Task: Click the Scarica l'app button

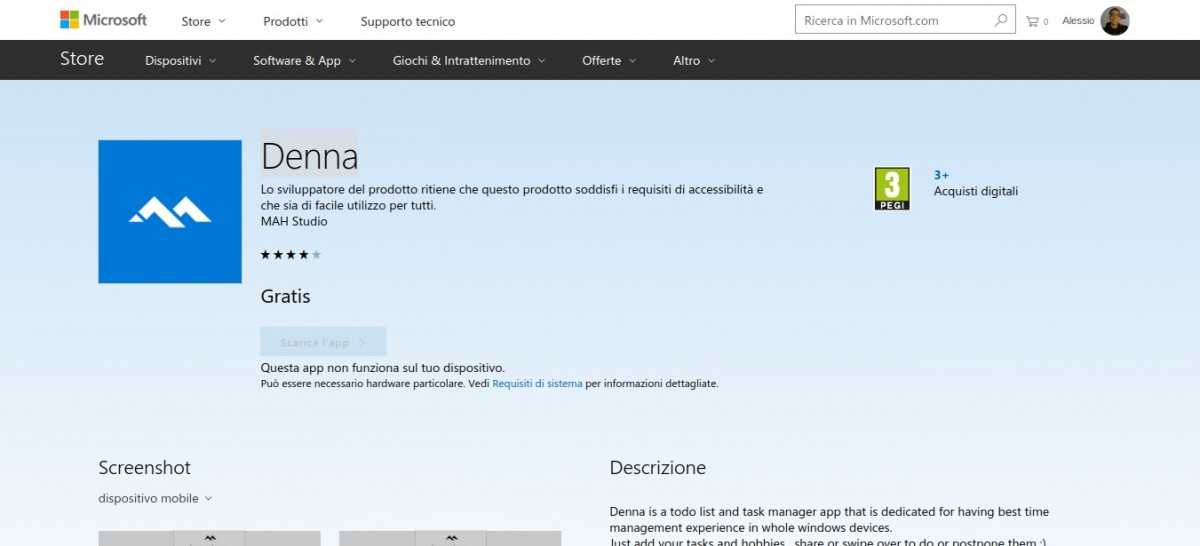Action: click(323, 342)
